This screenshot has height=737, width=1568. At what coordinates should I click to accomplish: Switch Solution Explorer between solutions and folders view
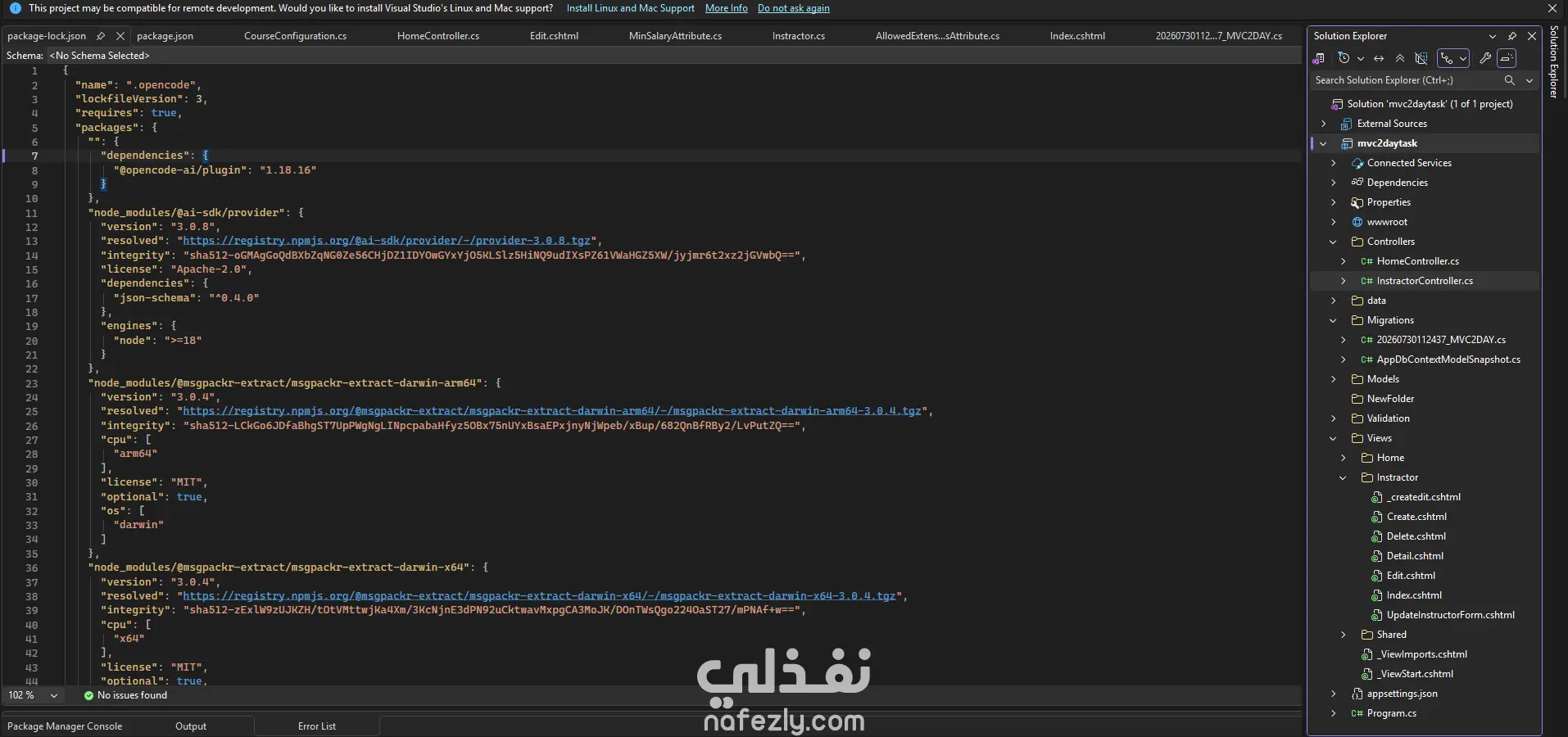pyautogui.click(x=1319, y=58)
